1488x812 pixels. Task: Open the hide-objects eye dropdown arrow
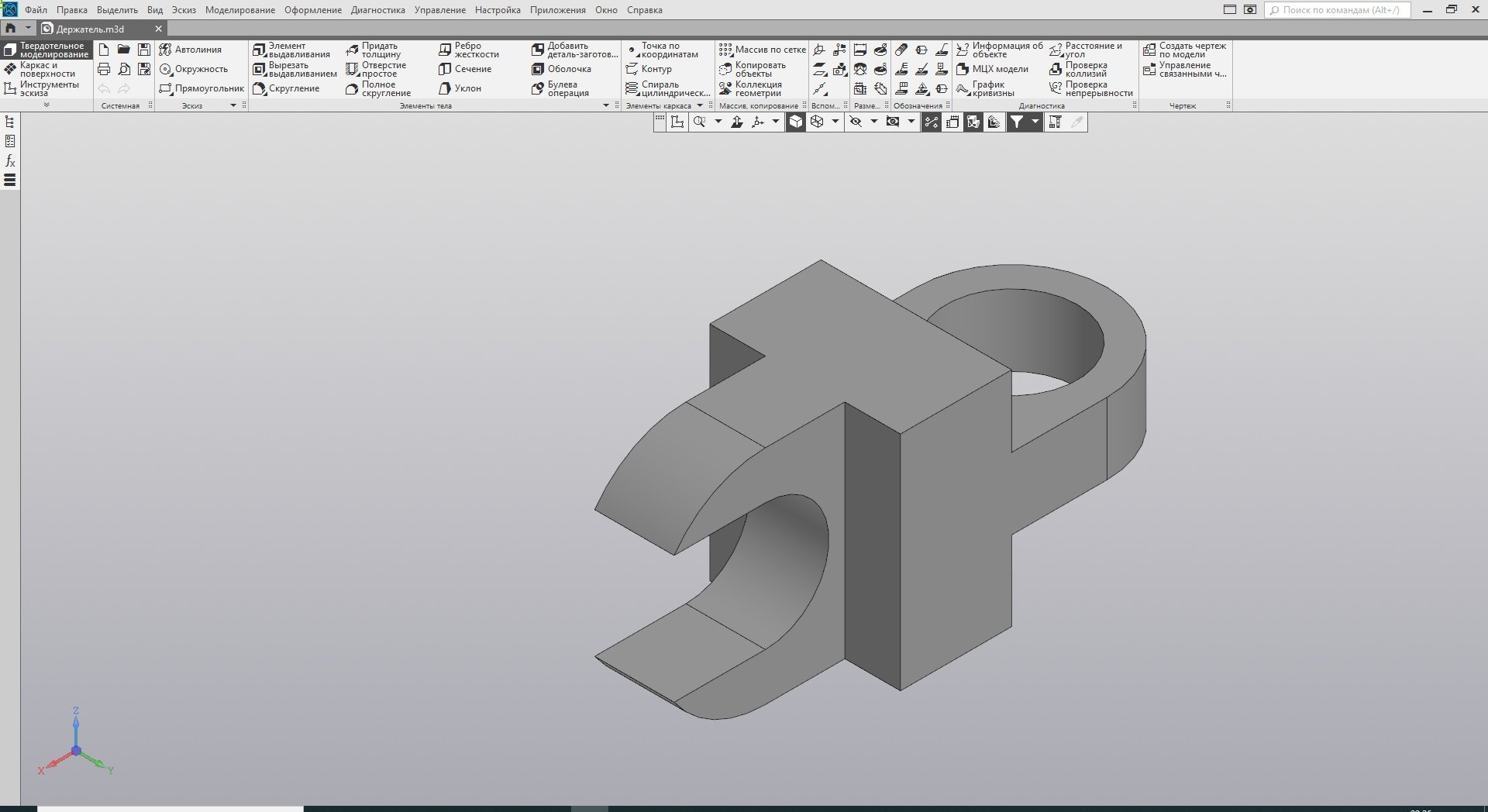873,122
